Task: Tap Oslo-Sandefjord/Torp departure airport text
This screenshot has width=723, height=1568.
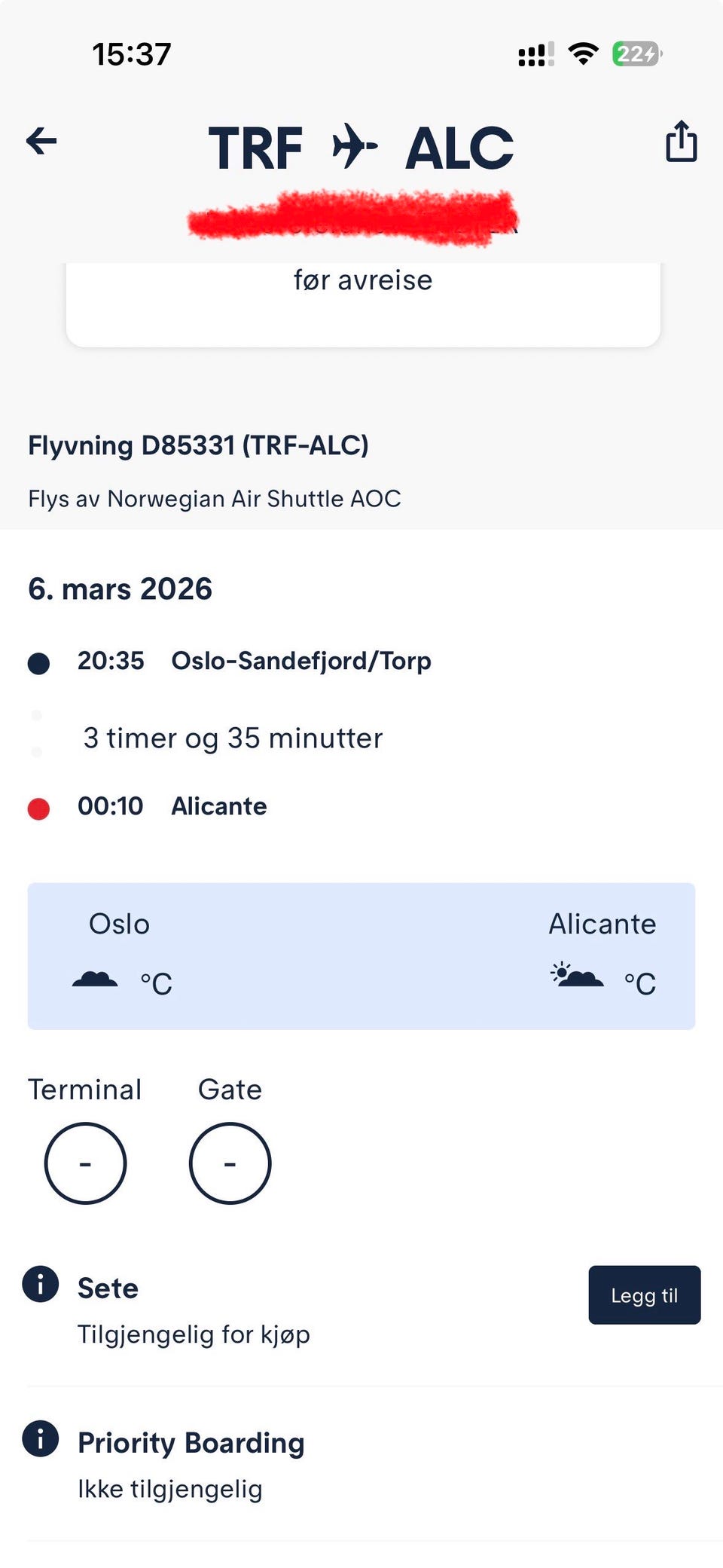Action: point(301,661)
